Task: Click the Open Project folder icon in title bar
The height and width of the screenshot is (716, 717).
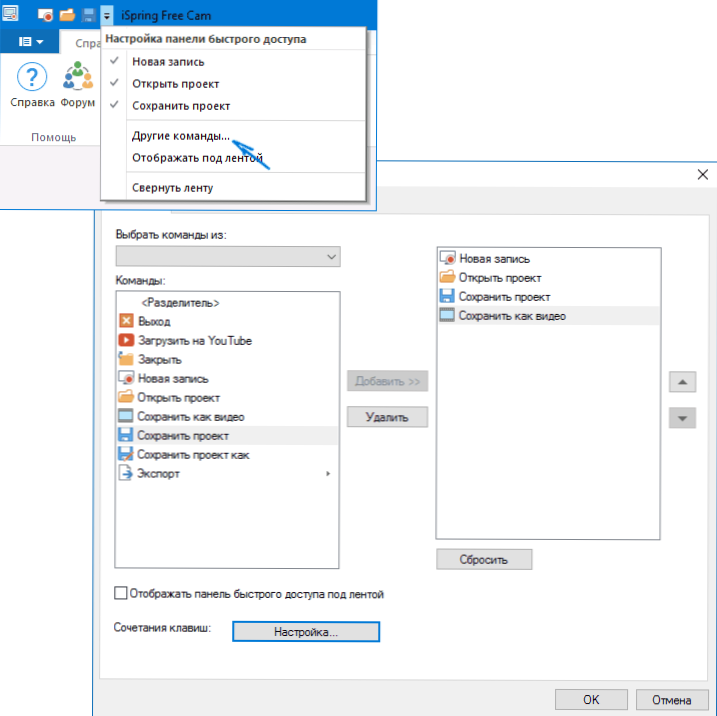Action: (x=67, y=15)
